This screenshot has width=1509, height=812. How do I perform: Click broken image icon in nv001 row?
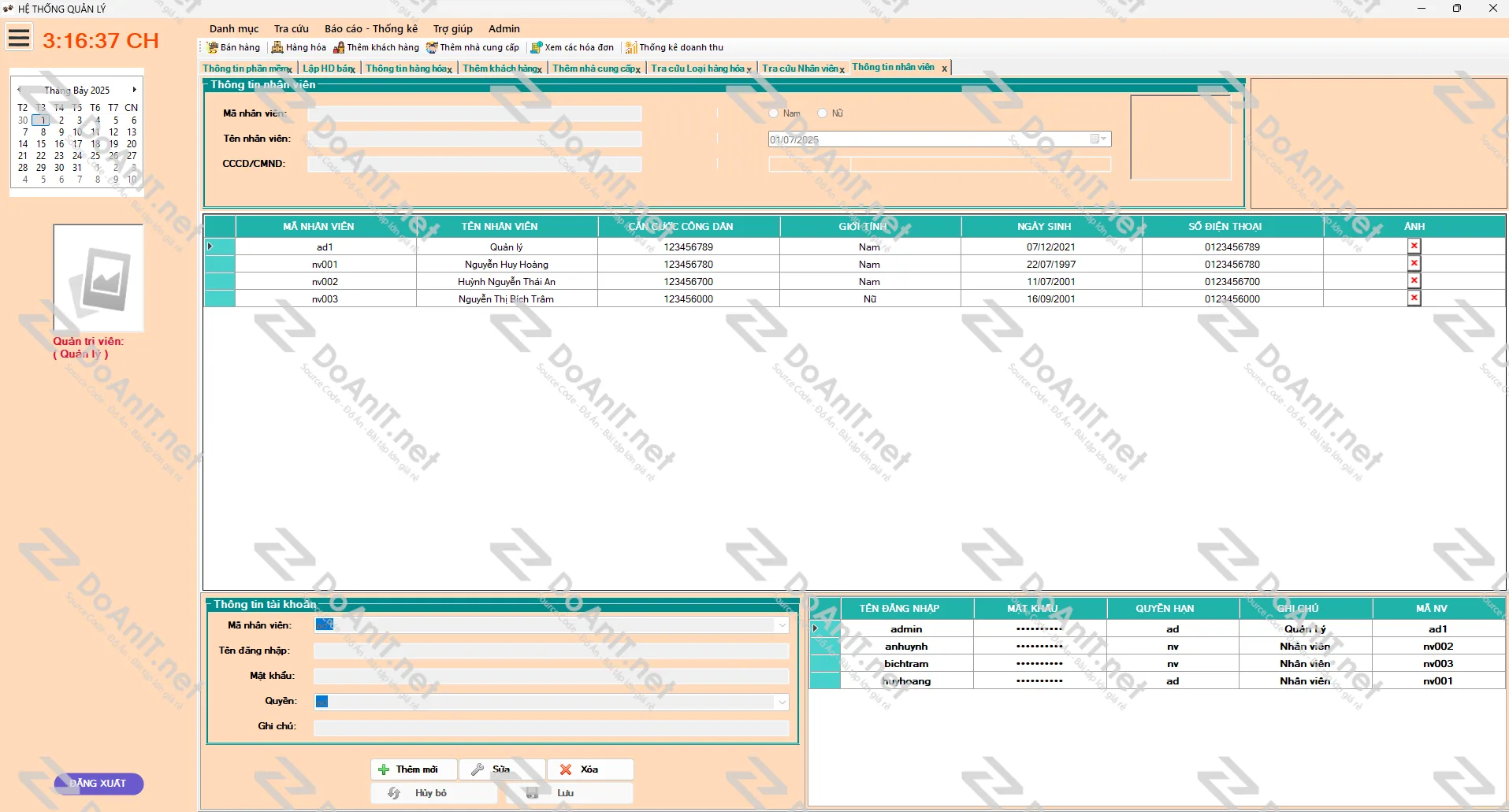click(1414, 264)
